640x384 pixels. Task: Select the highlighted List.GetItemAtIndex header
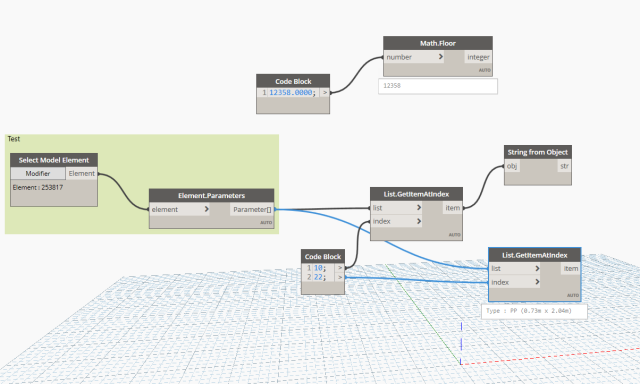[534, 255]
